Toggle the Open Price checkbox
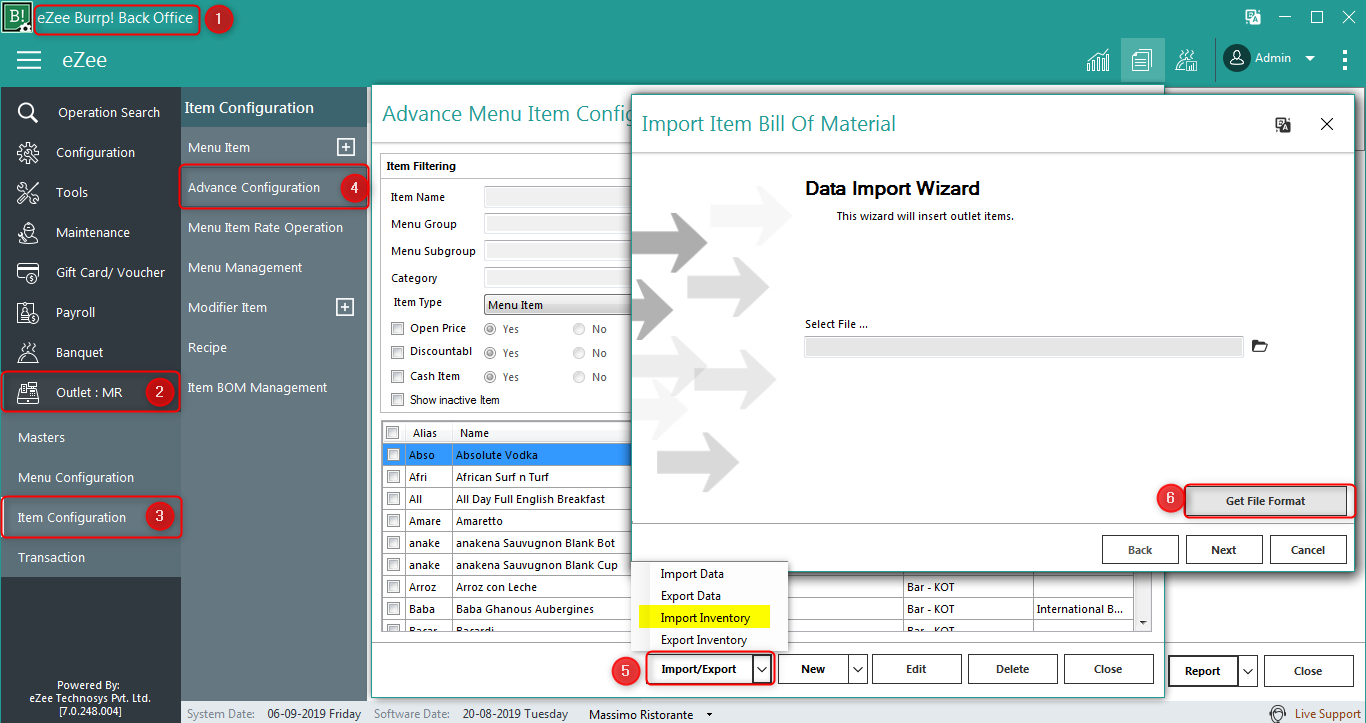This screenshot has width=1366, height=723. [397, 328]
